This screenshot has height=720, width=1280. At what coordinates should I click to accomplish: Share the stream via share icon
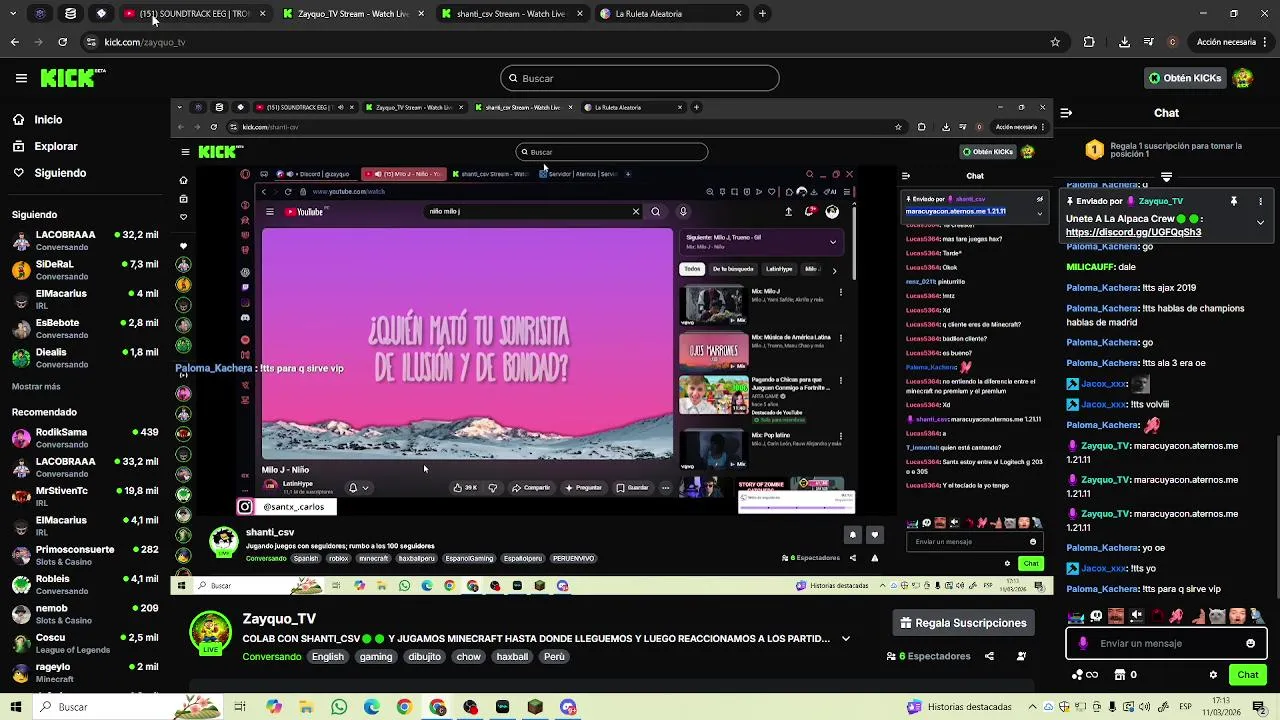989,656
